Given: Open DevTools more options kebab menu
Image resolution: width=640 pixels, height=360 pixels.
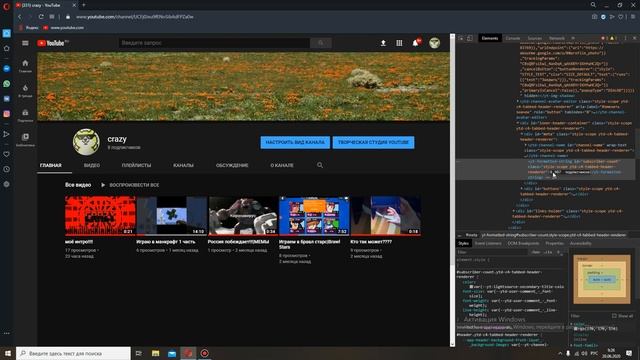Looking at the screenshot, I should point(625,38).
